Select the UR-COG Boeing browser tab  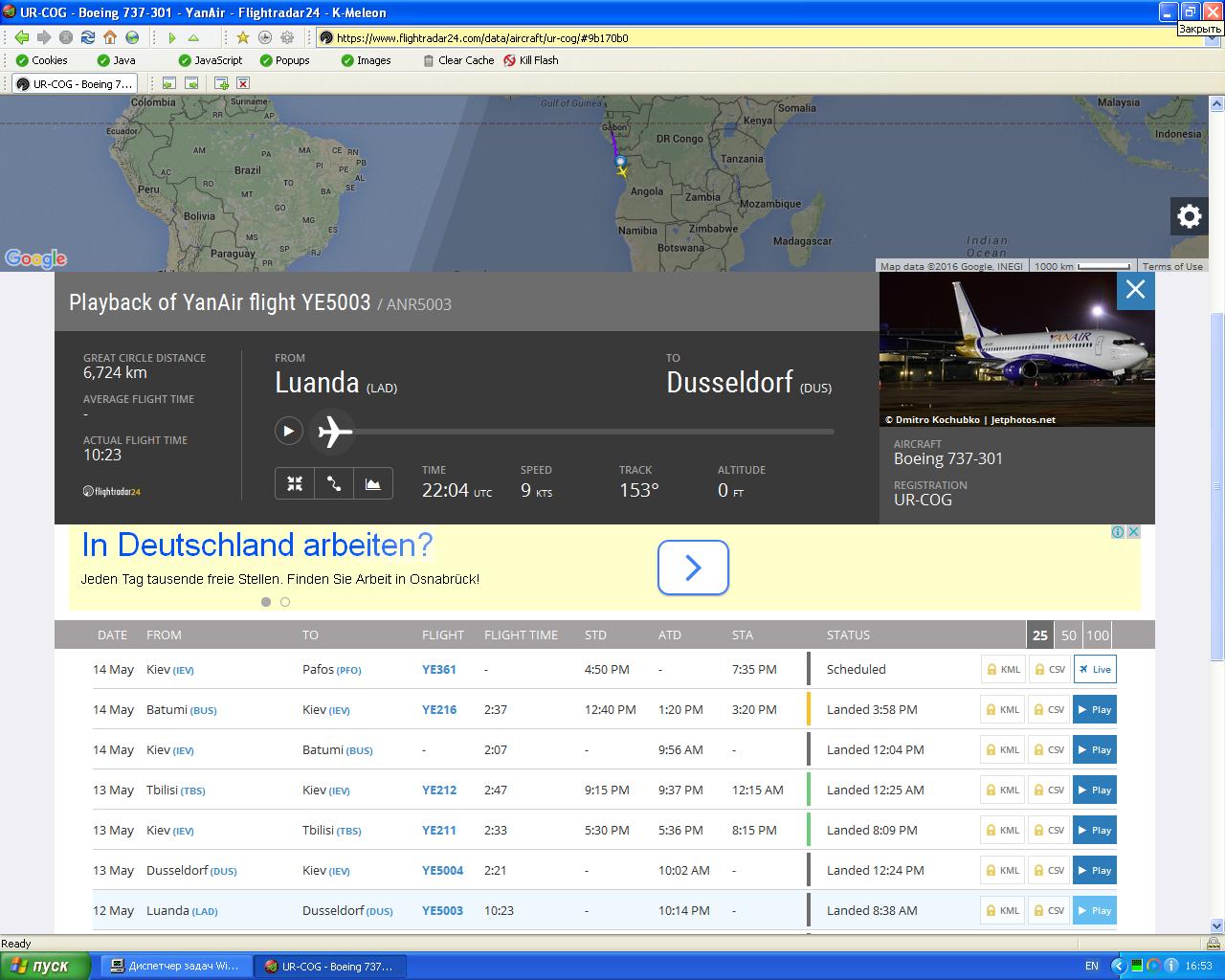pos(75,83)
